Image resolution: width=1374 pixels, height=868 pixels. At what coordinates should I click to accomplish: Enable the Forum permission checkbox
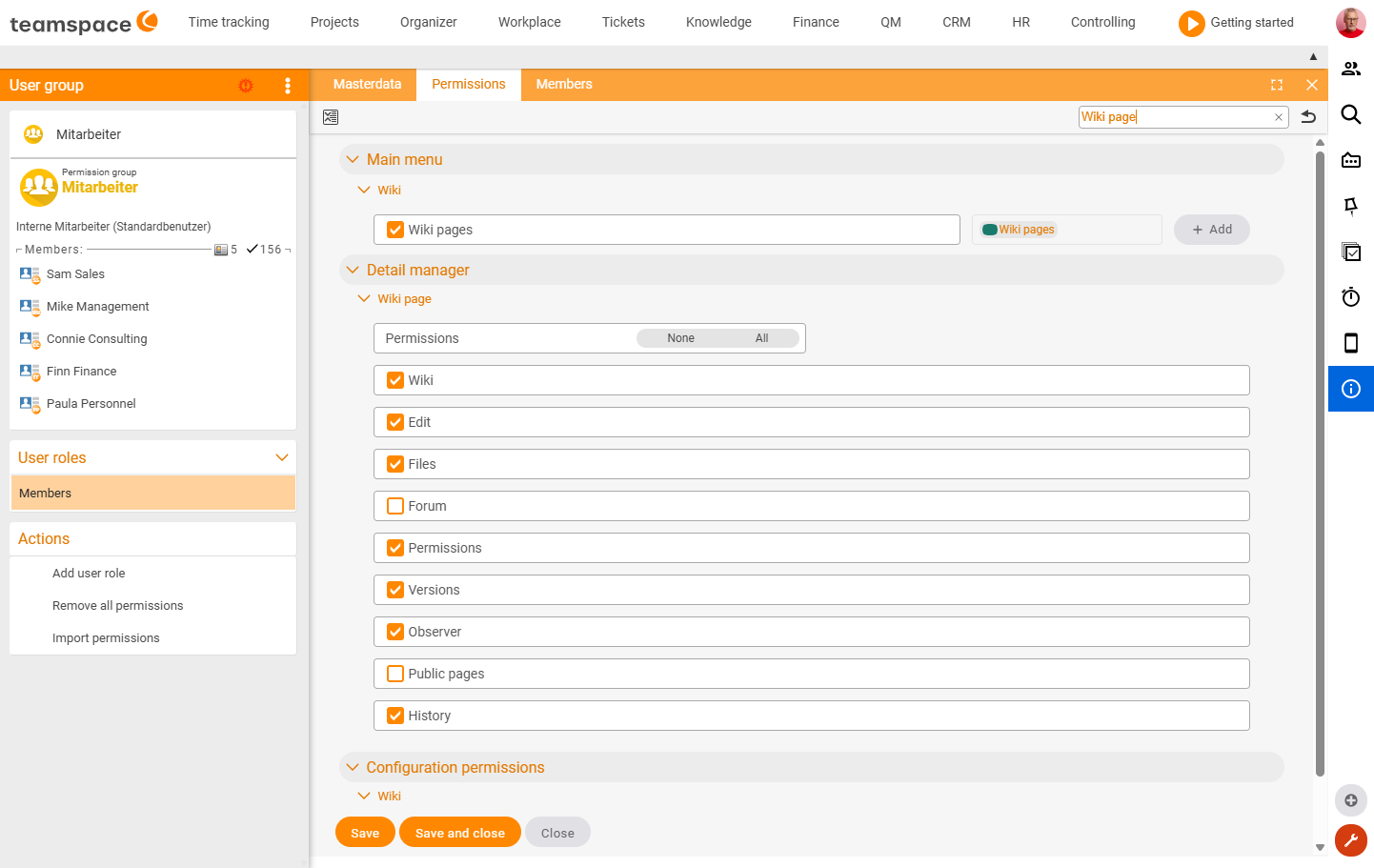coord(395,506)
